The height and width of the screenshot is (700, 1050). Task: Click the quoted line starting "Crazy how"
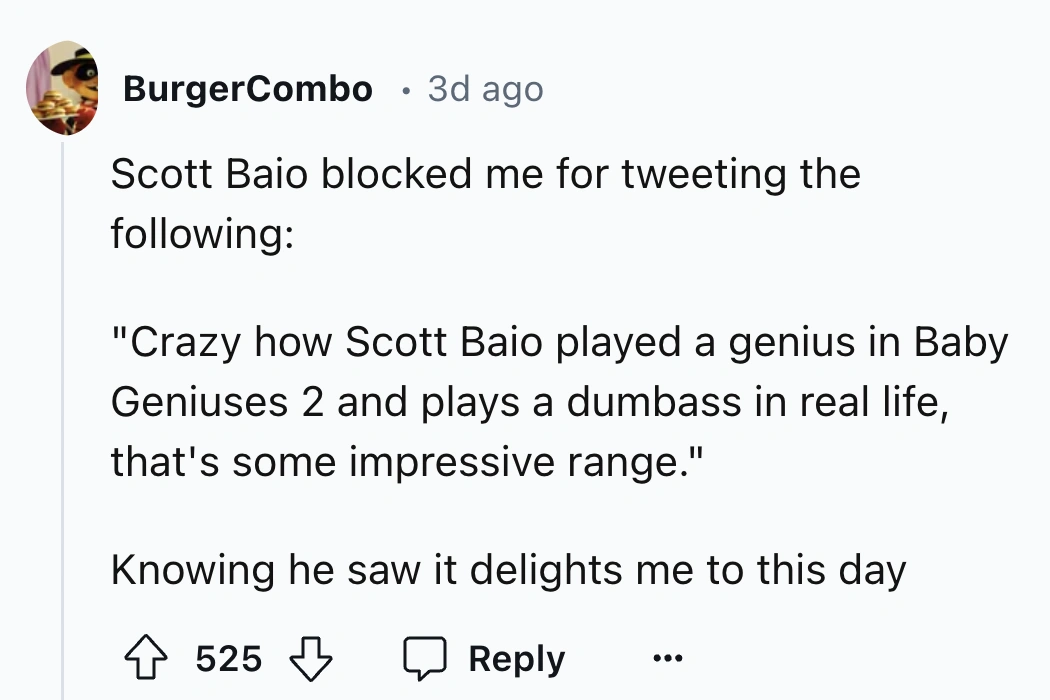[559, 342]
